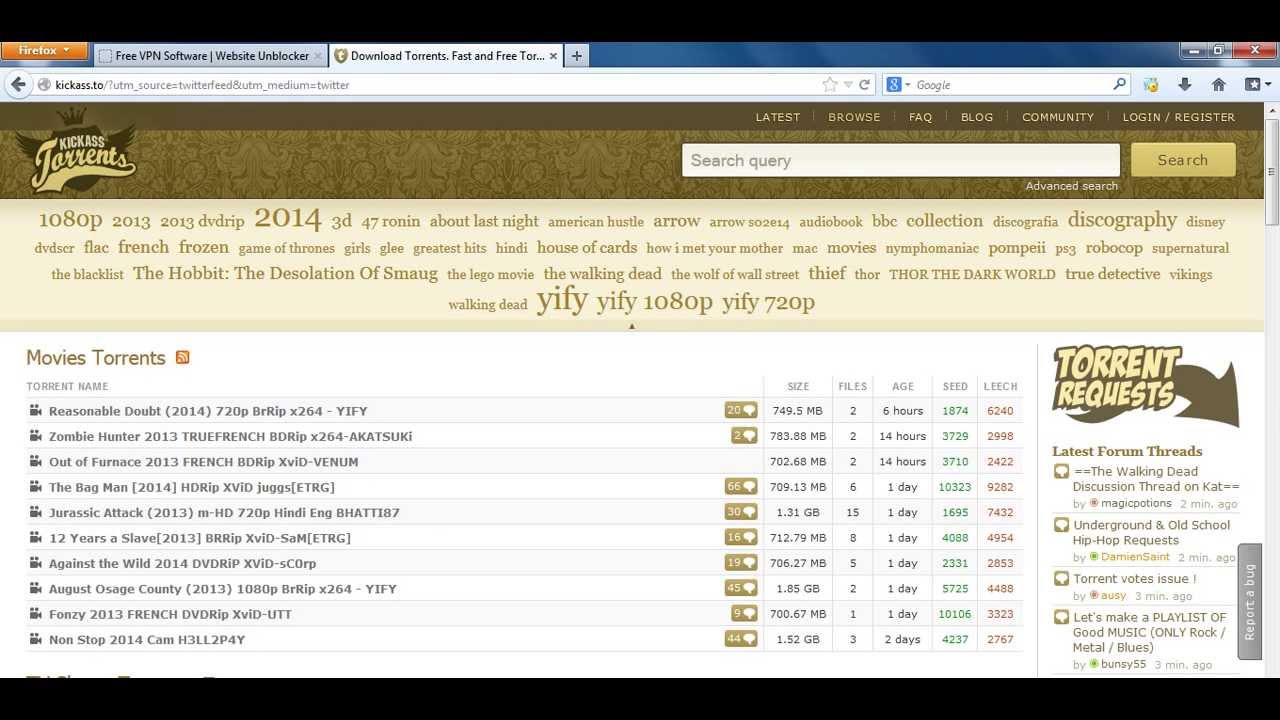
Task: Click the magnifier icon in the Google search box
Action: pyautogui.click(x=1120, y=85)
